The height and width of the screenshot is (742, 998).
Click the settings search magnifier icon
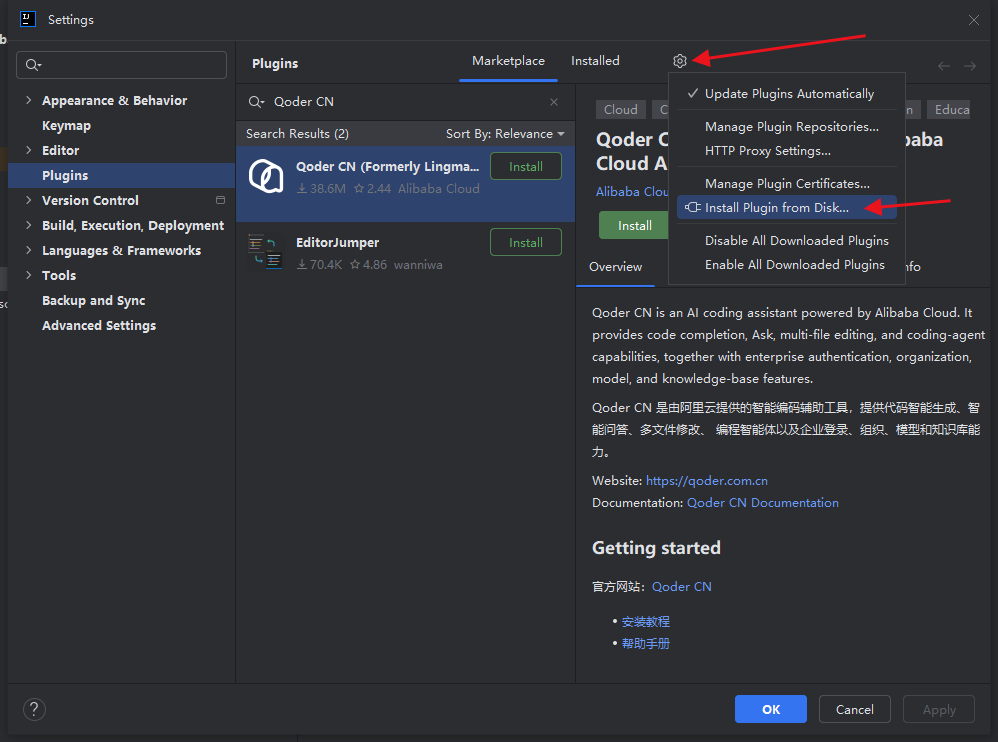[32, 65]
